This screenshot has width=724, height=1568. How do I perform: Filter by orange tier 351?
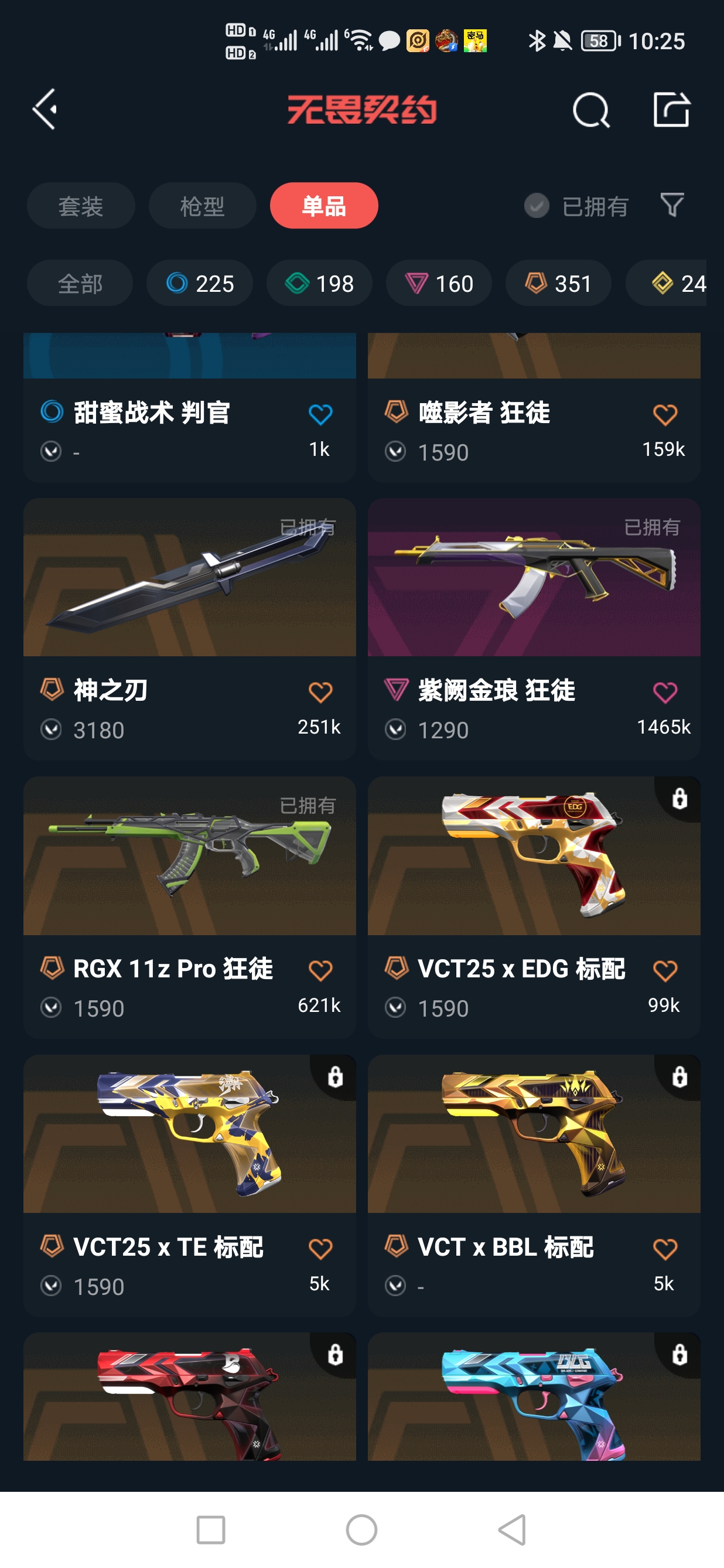tap(558, 283)
